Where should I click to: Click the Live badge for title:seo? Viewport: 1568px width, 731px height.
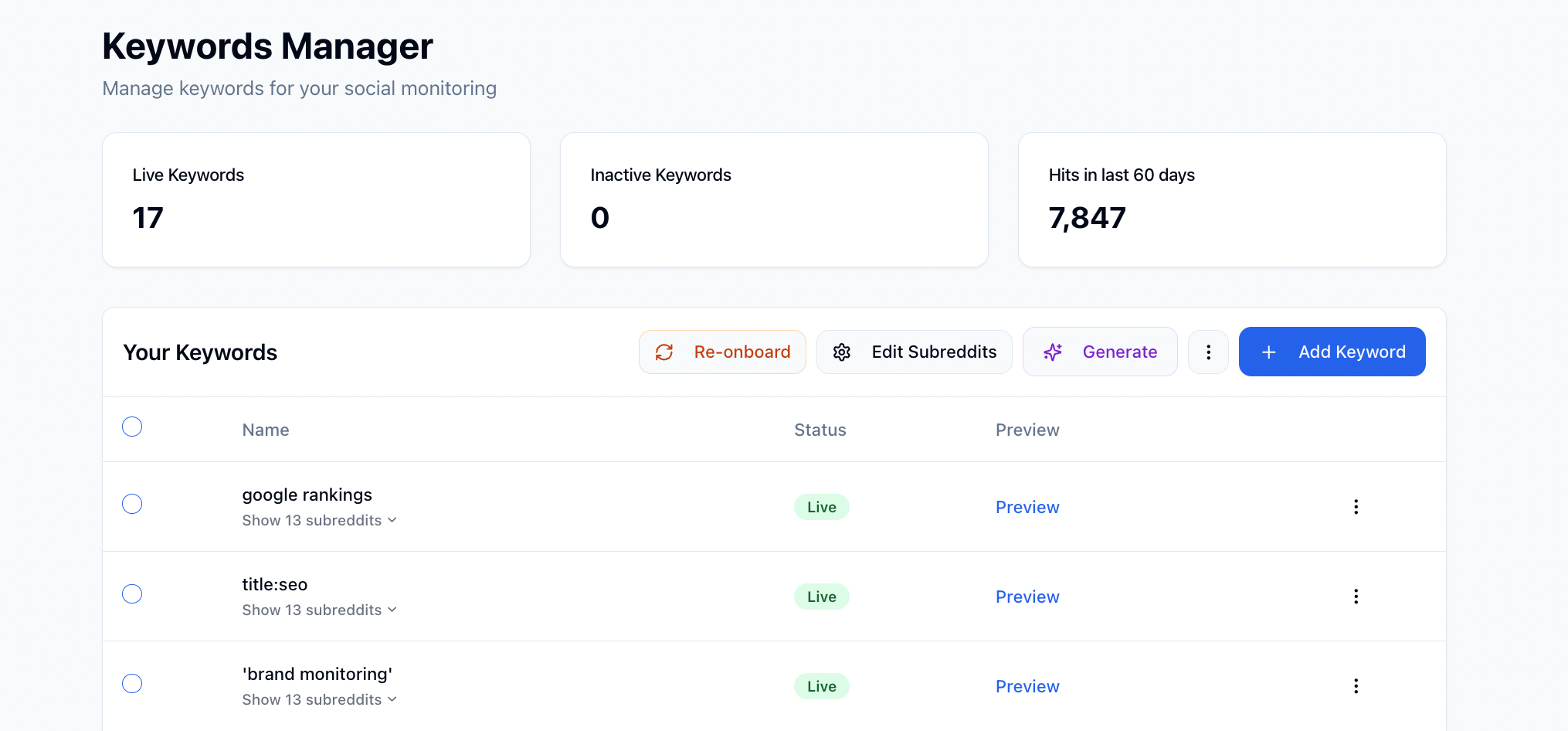(822, 597)
